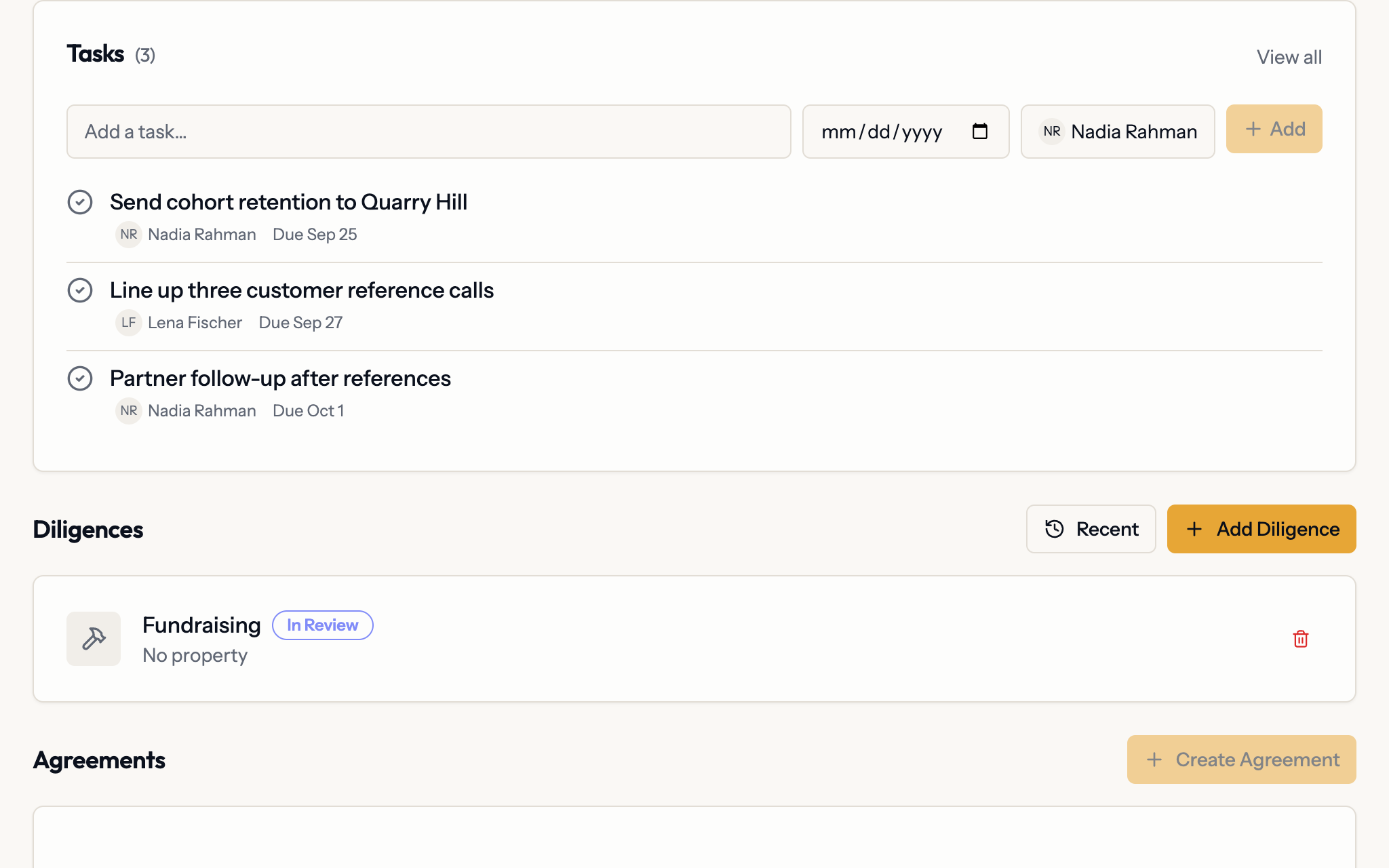The image size is (1389, 868).
Task: Delete the Fundraising diligence via trash icon
Action: (1300, 639)
